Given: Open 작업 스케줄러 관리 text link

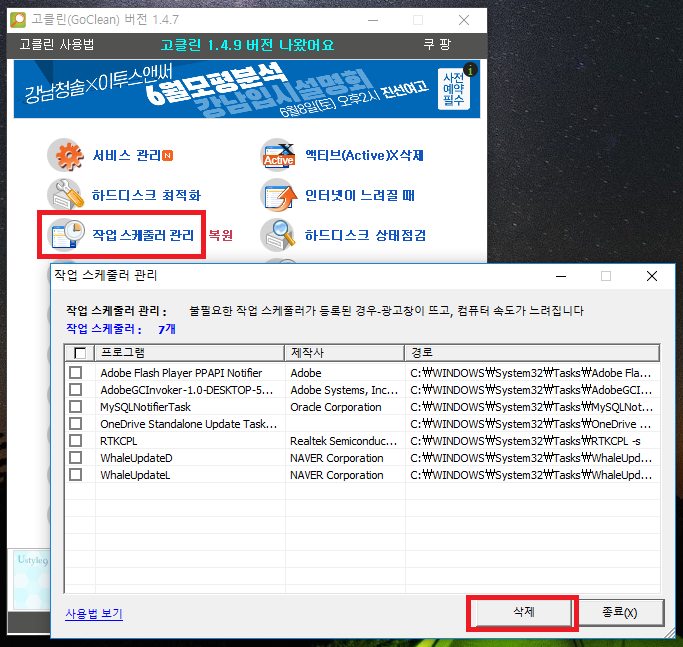Looking at the screenshot, I should [143, 235].
